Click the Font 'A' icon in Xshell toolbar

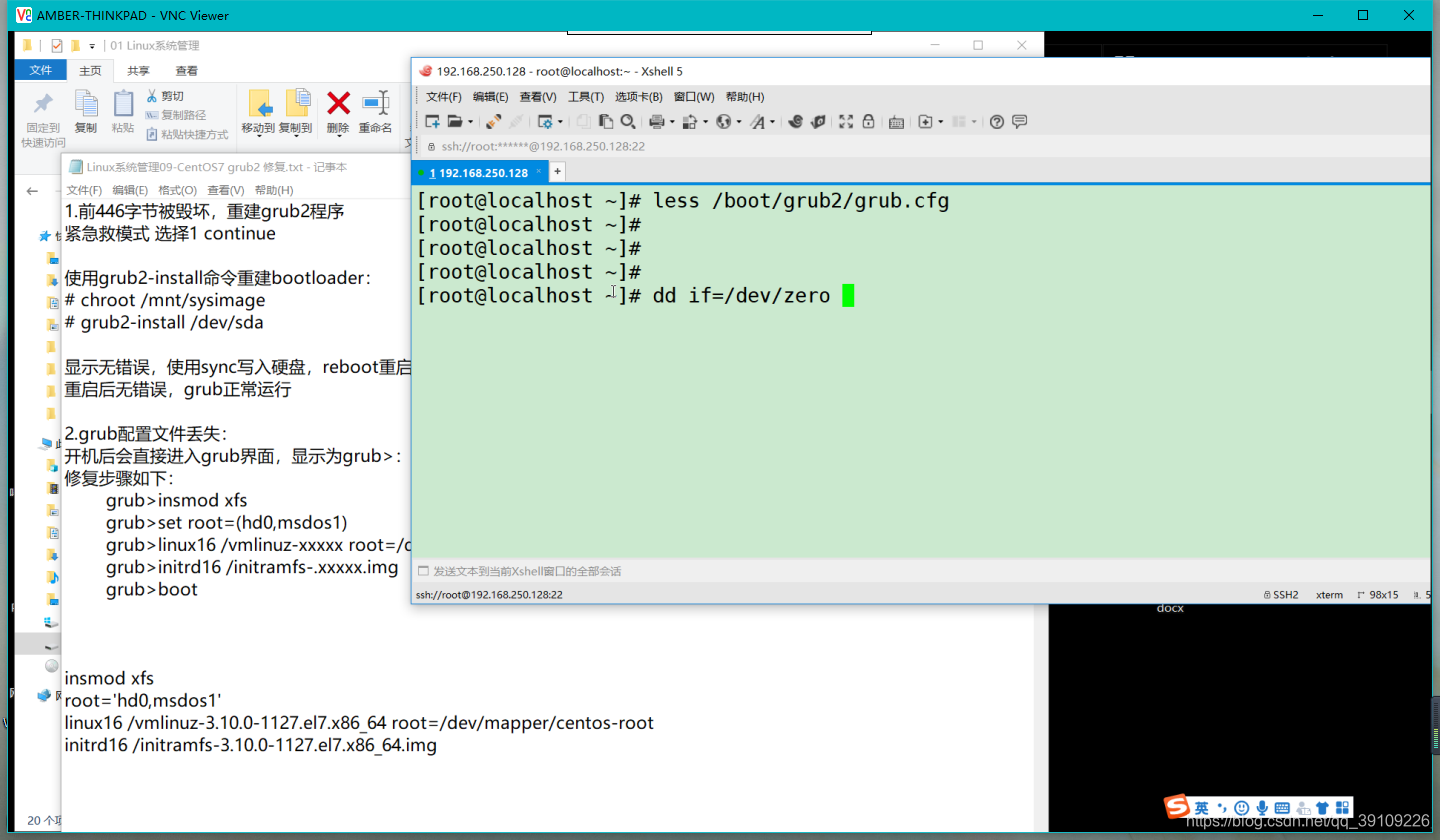point(757,122)
